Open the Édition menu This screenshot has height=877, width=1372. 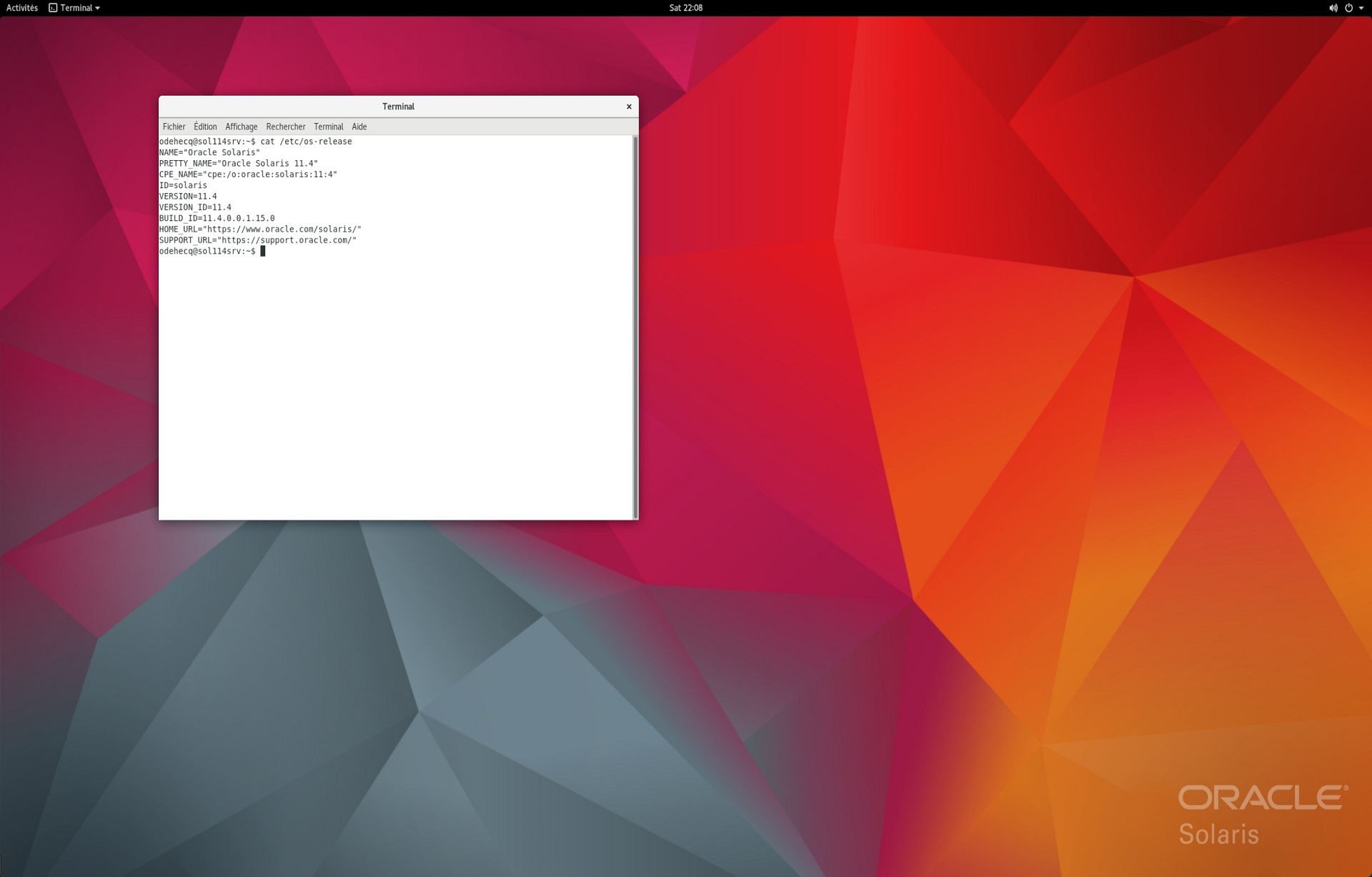205,127
